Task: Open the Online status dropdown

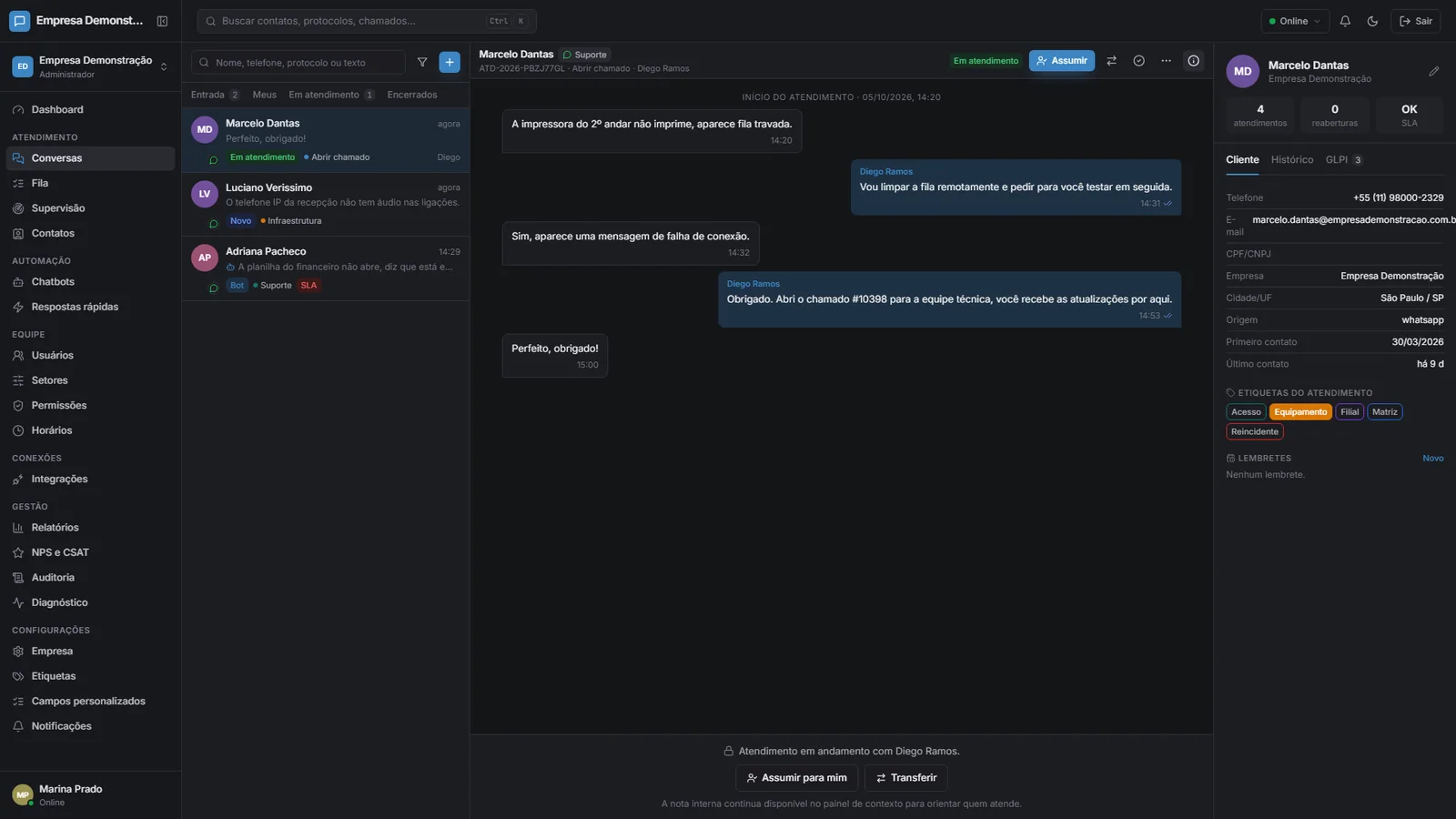Action: 1295,21
